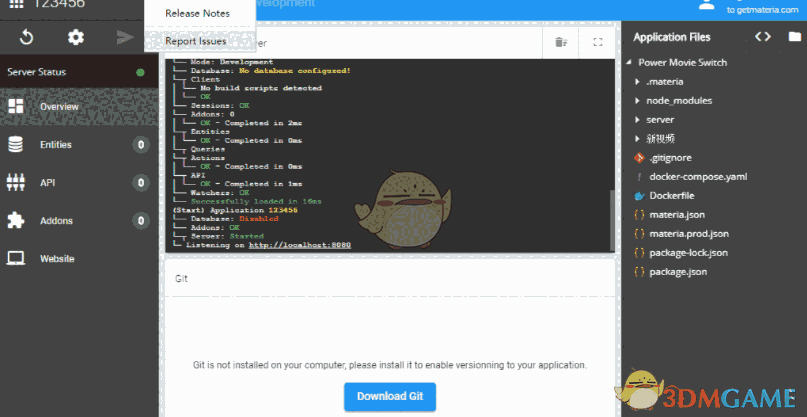Click the restart server icon

[26, 37]
